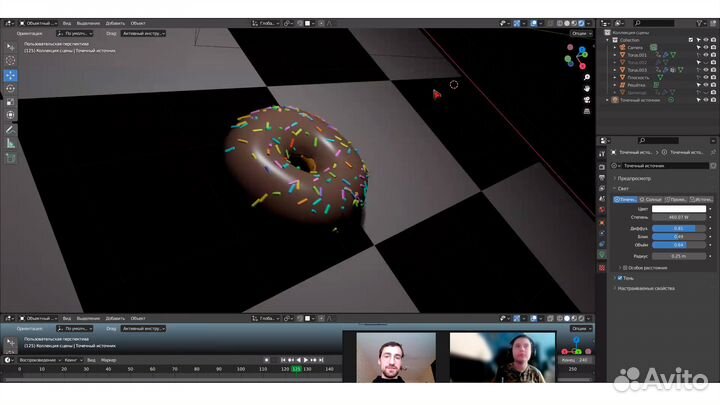Select Точечный источник in the outliner

click(641, 100)
